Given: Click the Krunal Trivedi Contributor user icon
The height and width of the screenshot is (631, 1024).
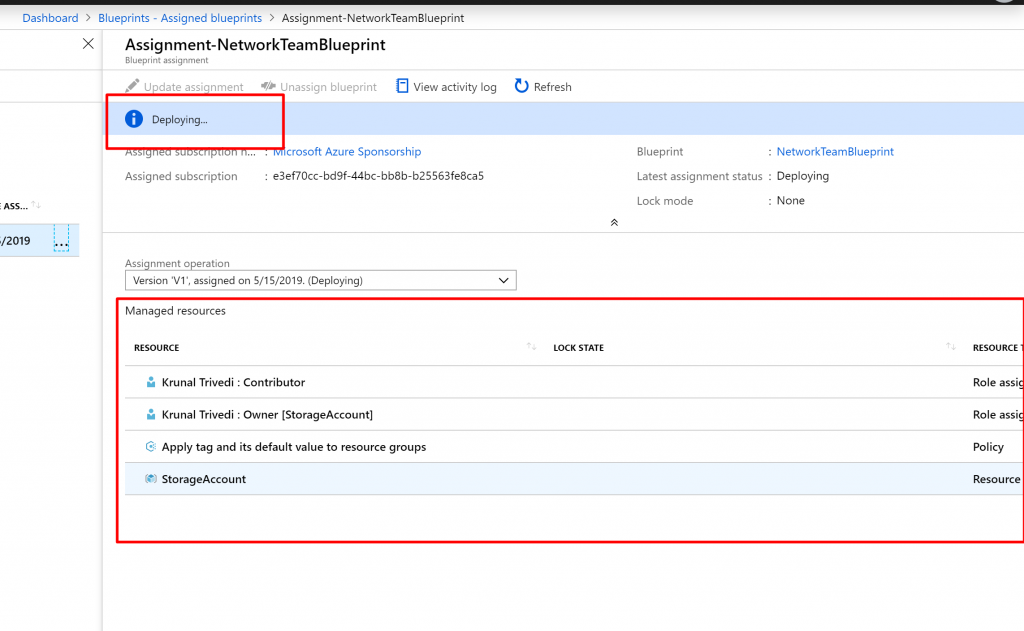Looking at the screenshot, I should tap(151, 382).
